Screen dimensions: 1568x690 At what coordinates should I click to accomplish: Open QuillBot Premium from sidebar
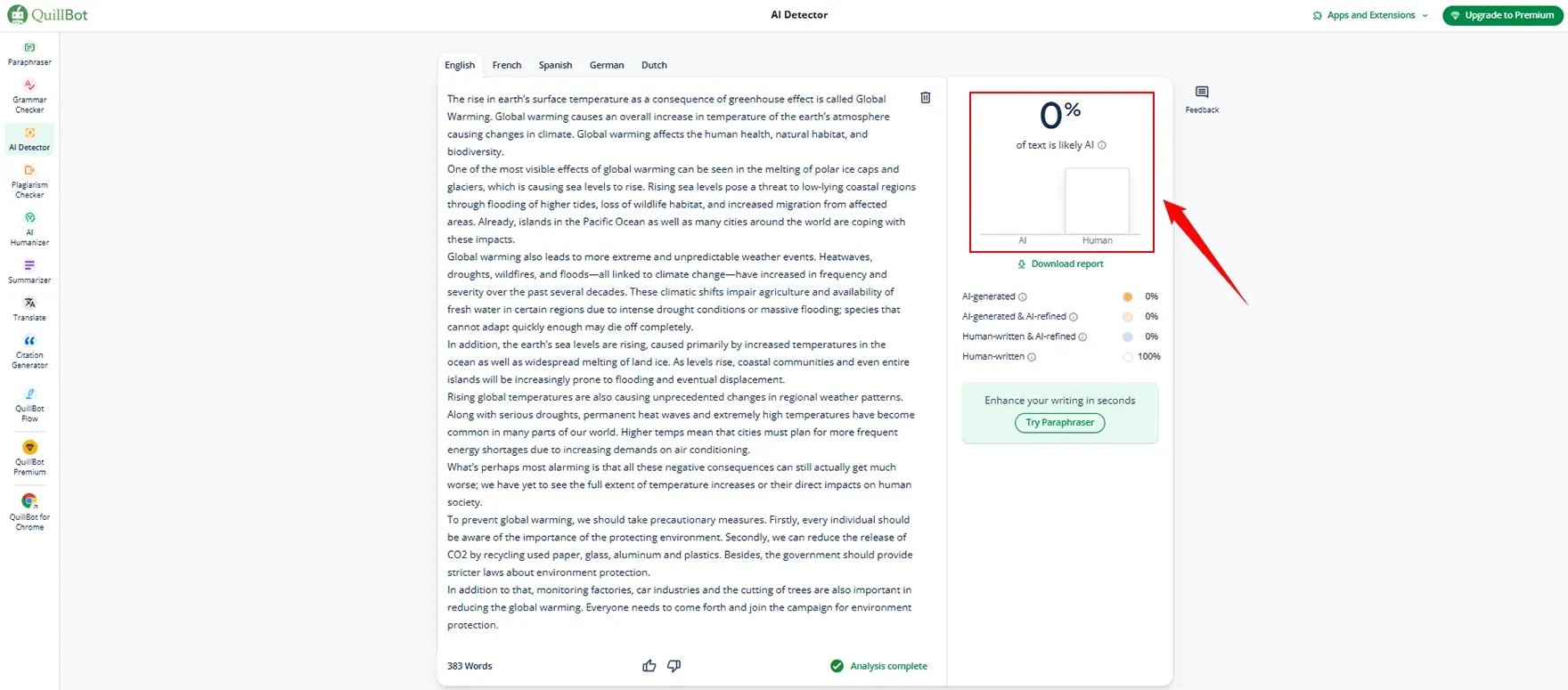(x=29, y=459)
